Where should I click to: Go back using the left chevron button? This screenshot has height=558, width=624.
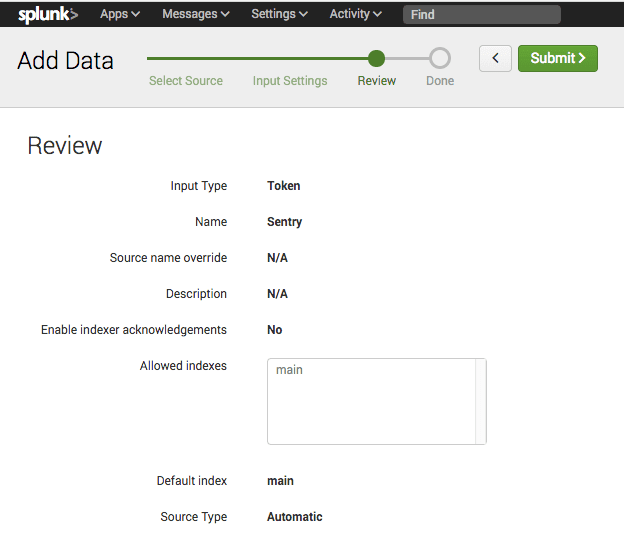tap(495, 58)
